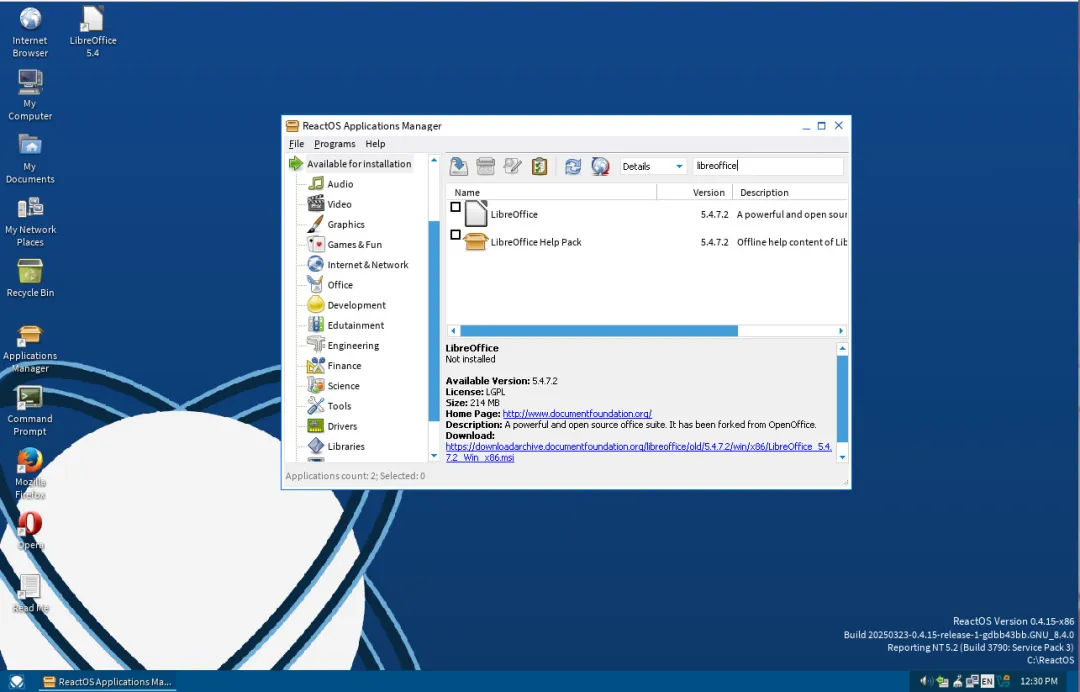The height and width of the screenshot is (692, 1080).
Task: Click the Read Me desktop icon
Action: (30, 594)
